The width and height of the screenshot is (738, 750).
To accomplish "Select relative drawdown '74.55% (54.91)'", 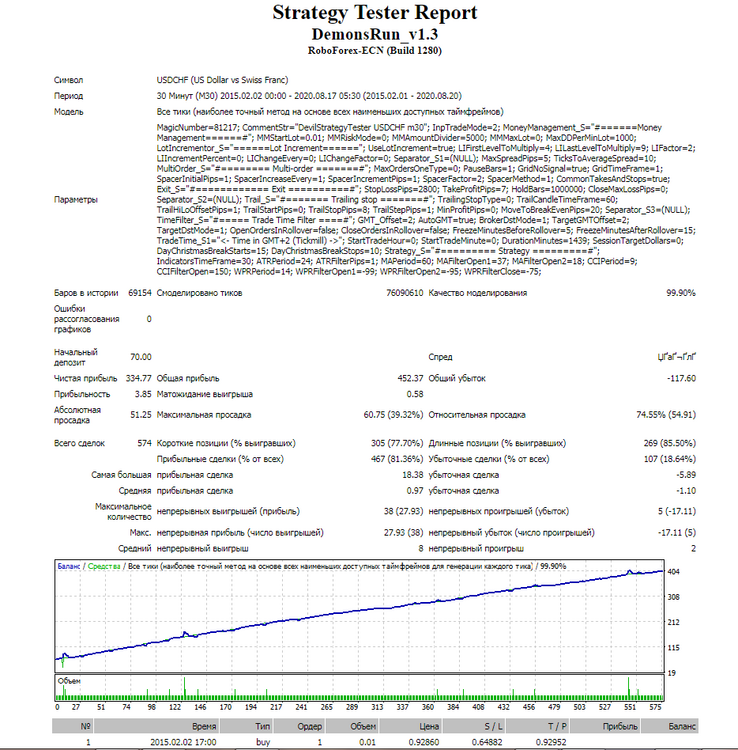I will [x=666, y=415].
